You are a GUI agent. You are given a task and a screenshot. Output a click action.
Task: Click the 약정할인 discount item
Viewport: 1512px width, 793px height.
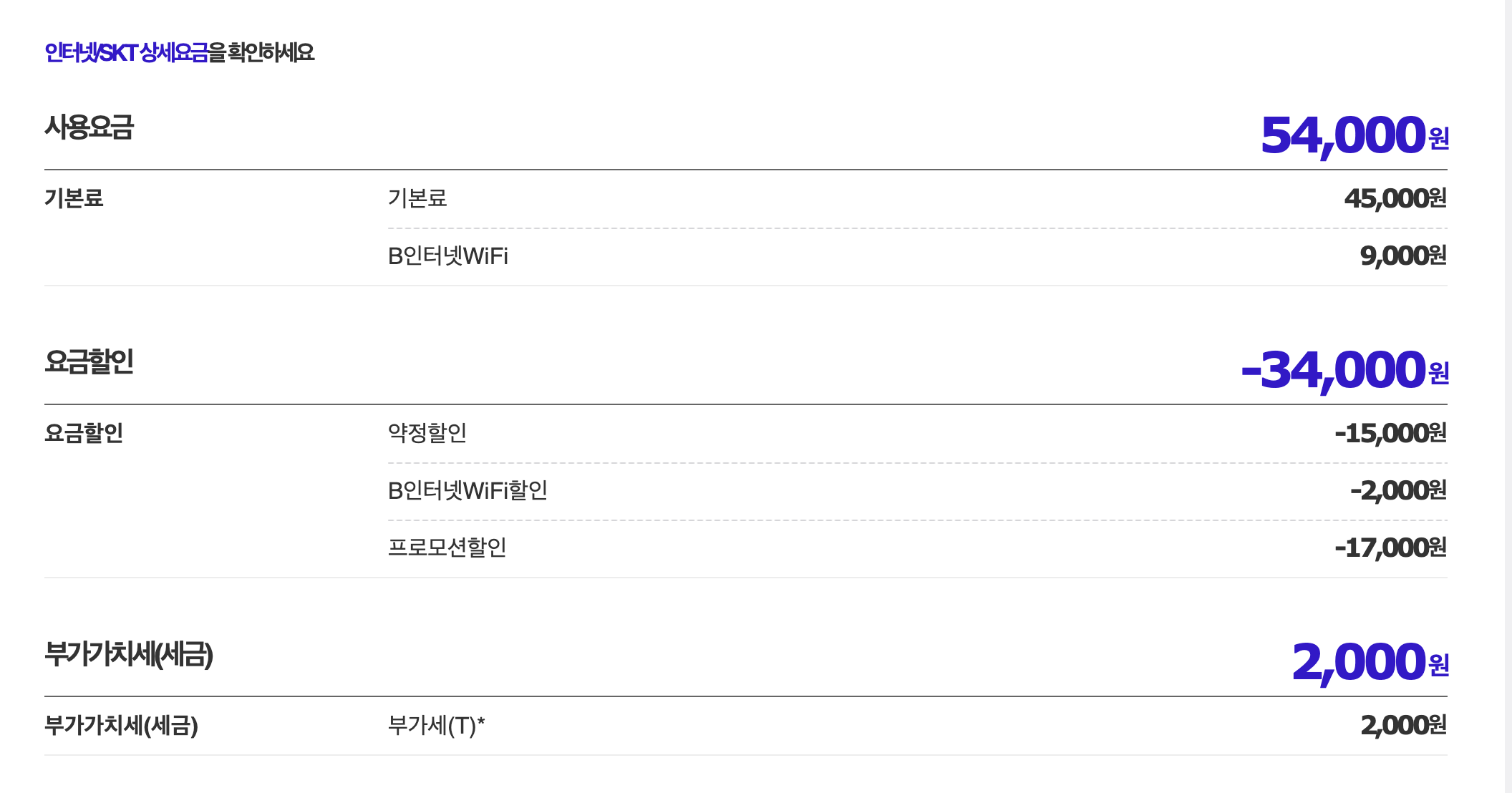click(427, 432)
